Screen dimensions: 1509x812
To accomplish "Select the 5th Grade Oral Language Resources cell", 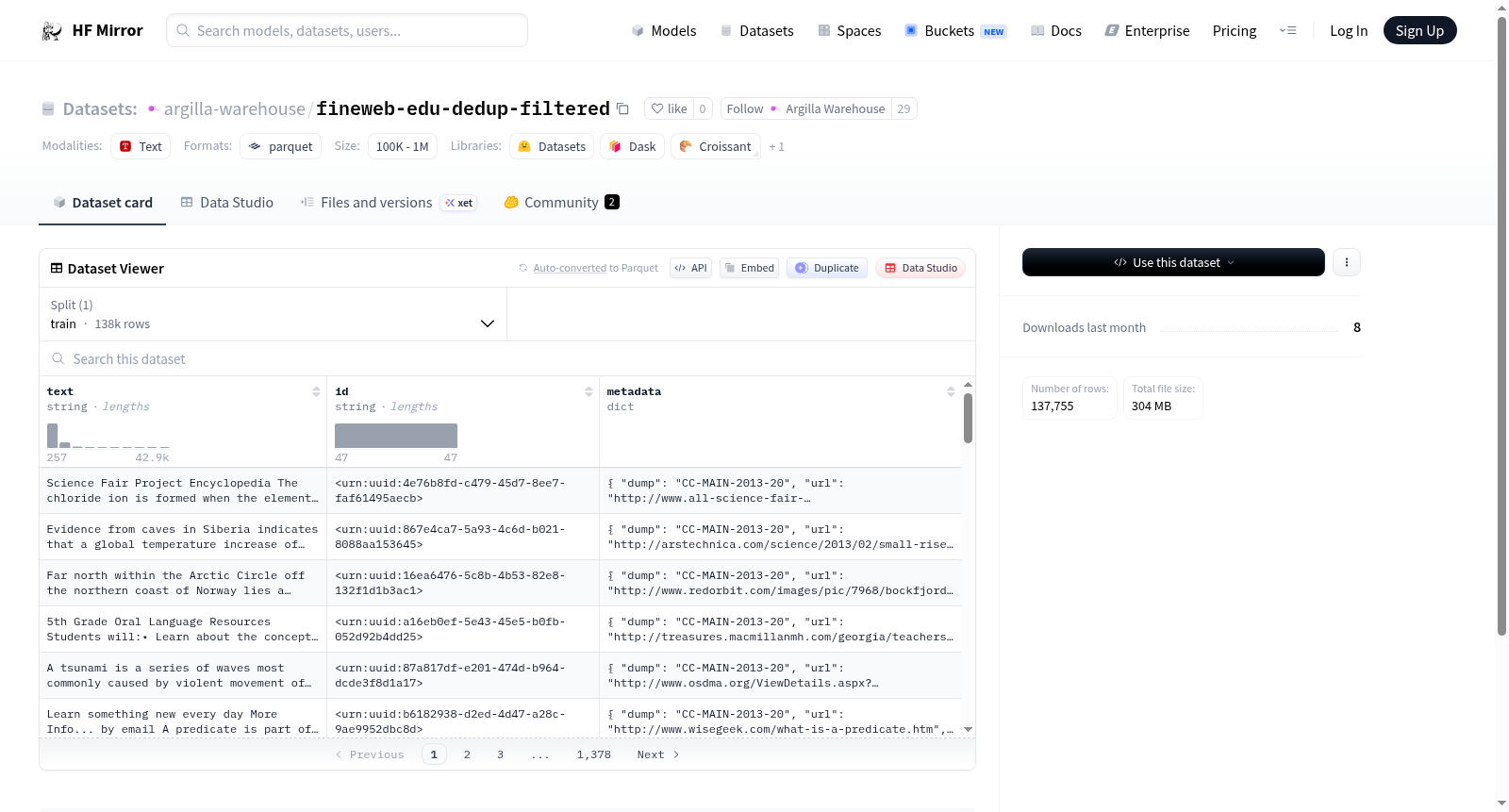I will tap(183, 629).
